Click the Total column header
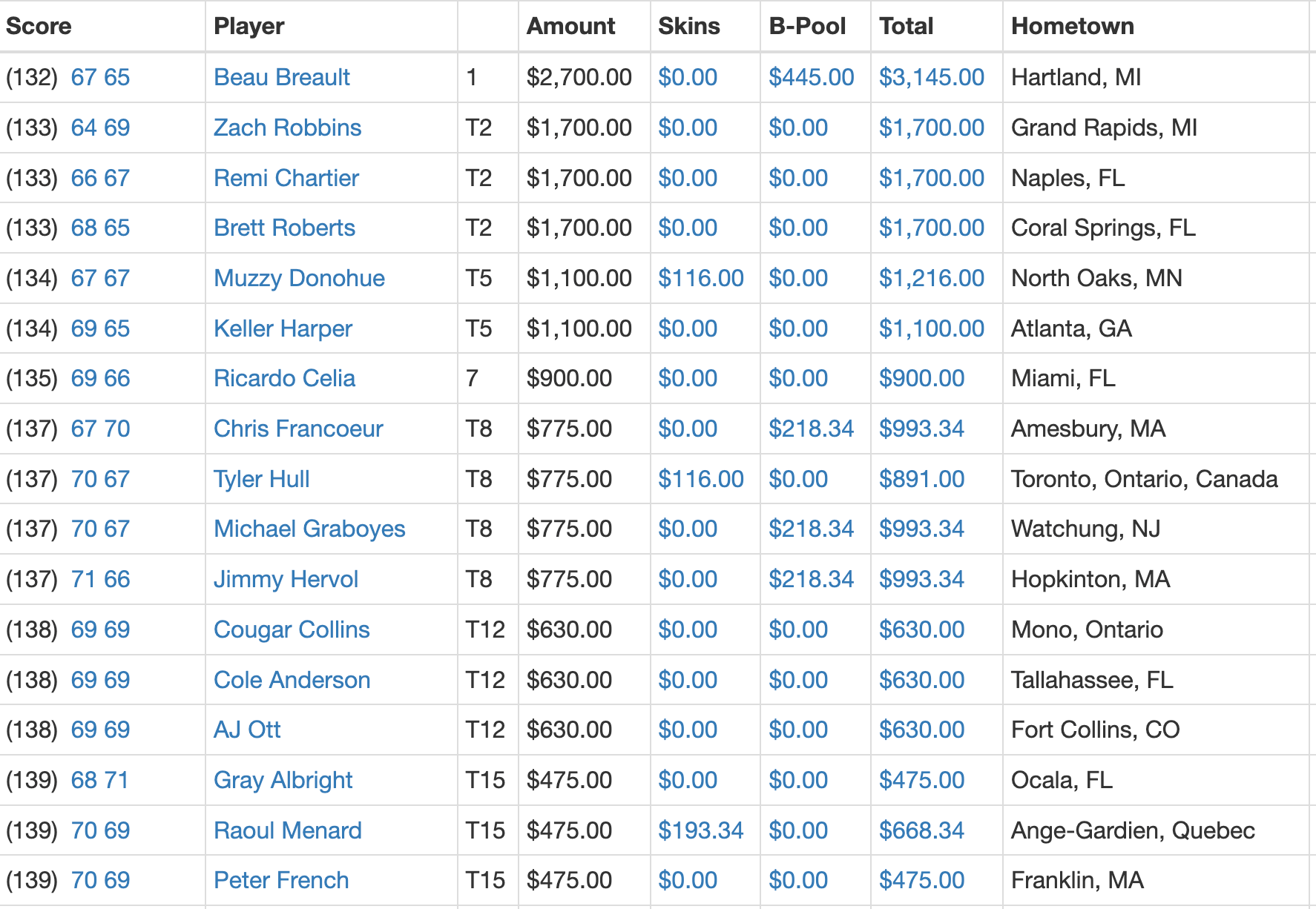Viewport: 1316px width, 909px height. click(x=906, y=26)
